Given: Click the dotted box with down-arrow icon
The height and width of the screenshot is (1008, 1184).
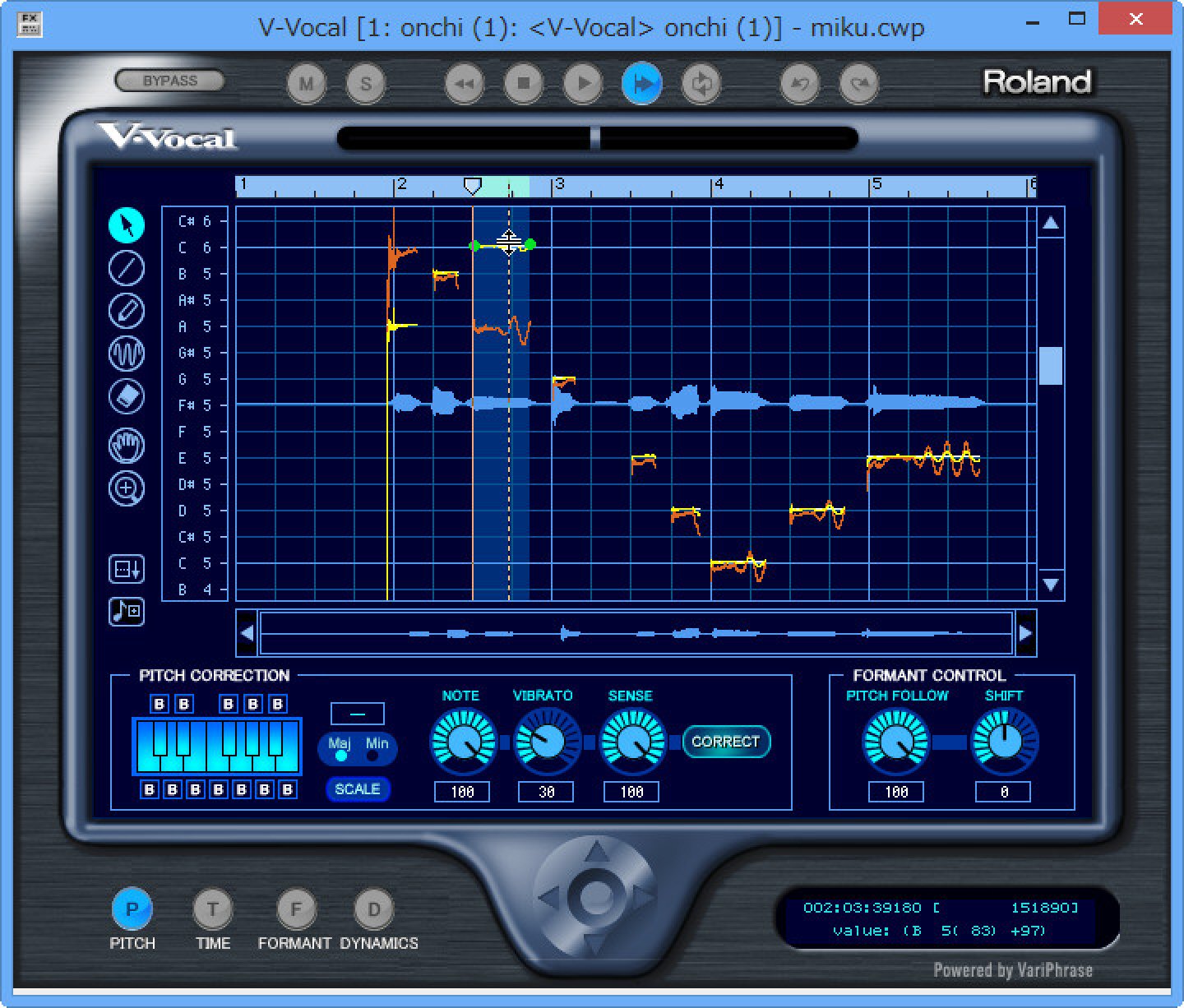Looking at the screenshot, I should pos(127,568).
